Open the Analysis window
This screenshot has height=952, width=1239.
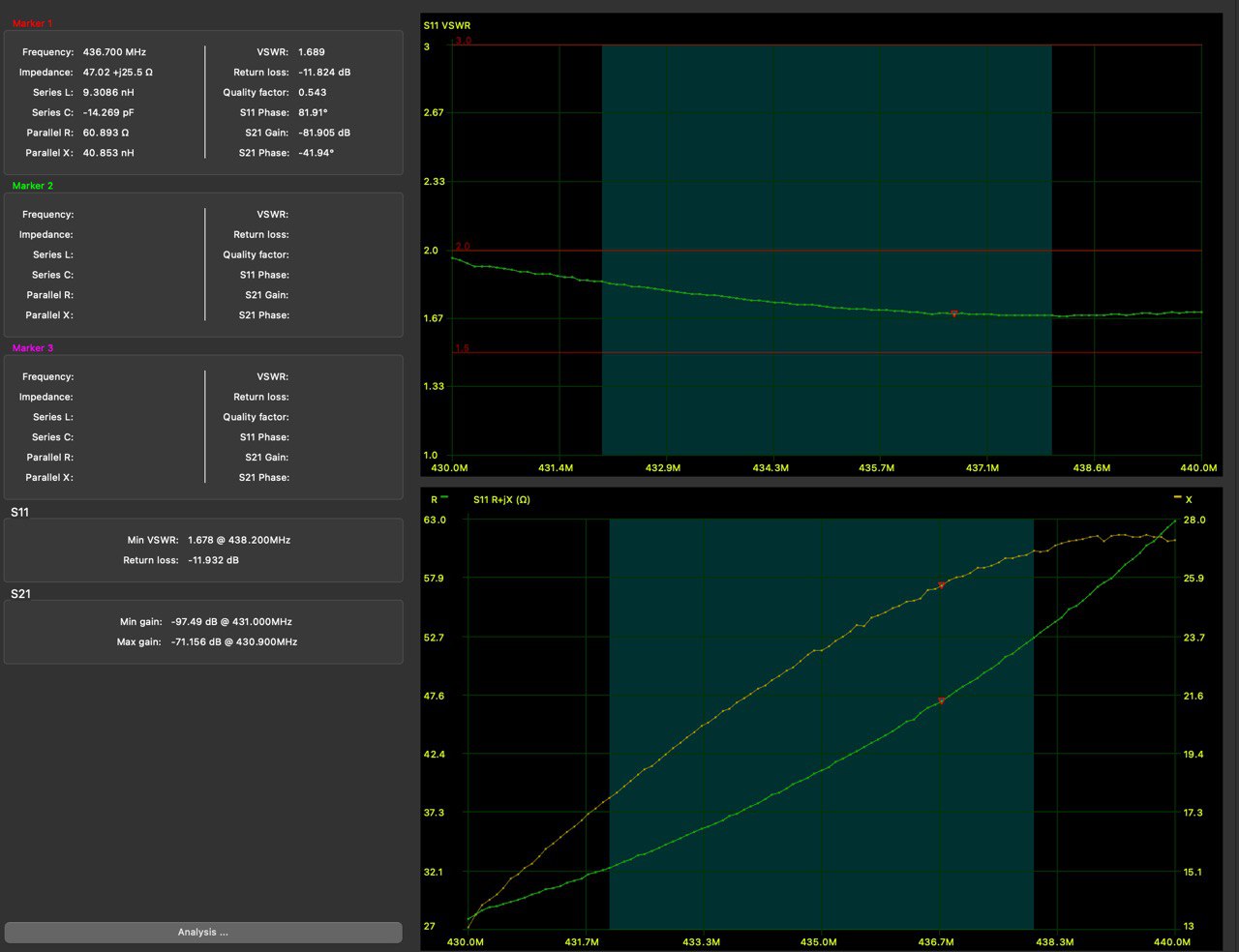(x=203, y=933)
